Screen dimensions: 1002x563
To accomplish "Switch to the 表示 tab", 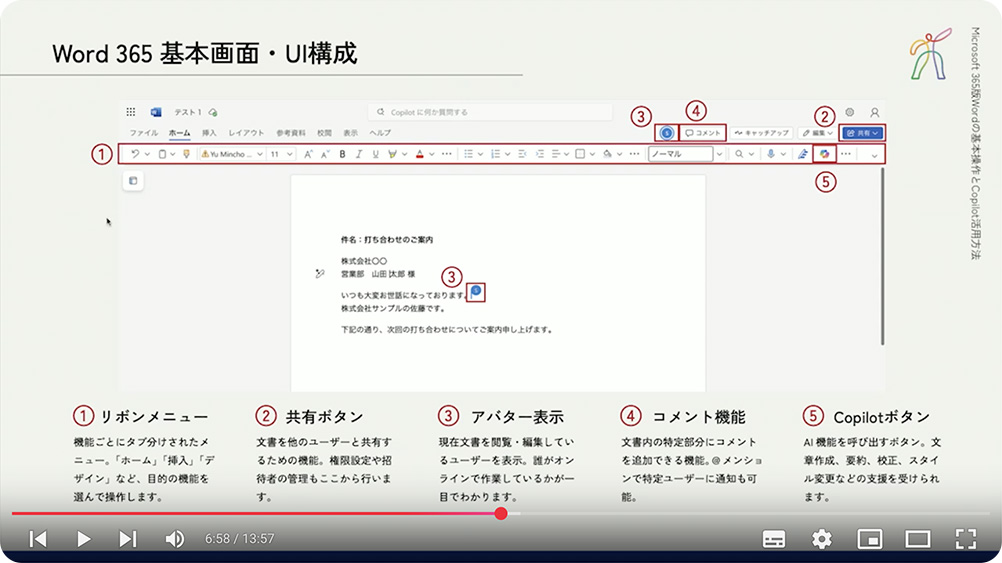I will point(350,133).
